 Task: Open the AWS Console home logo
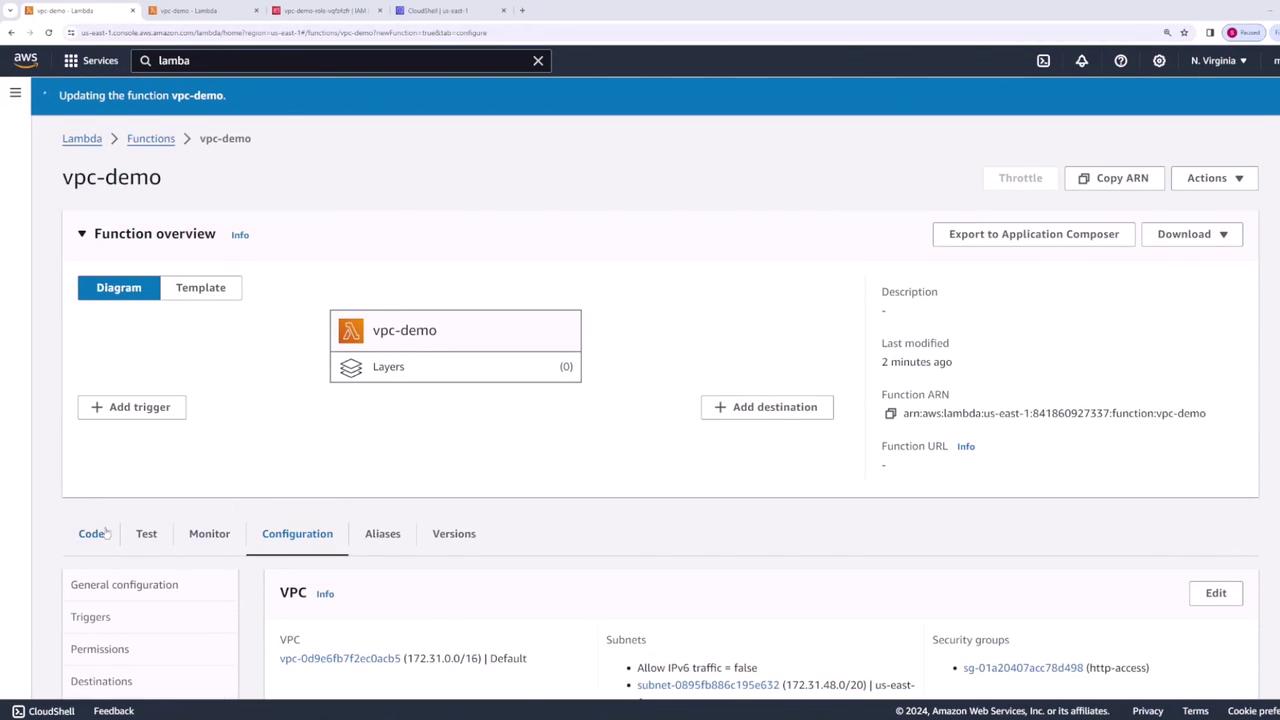pos(26,60)
